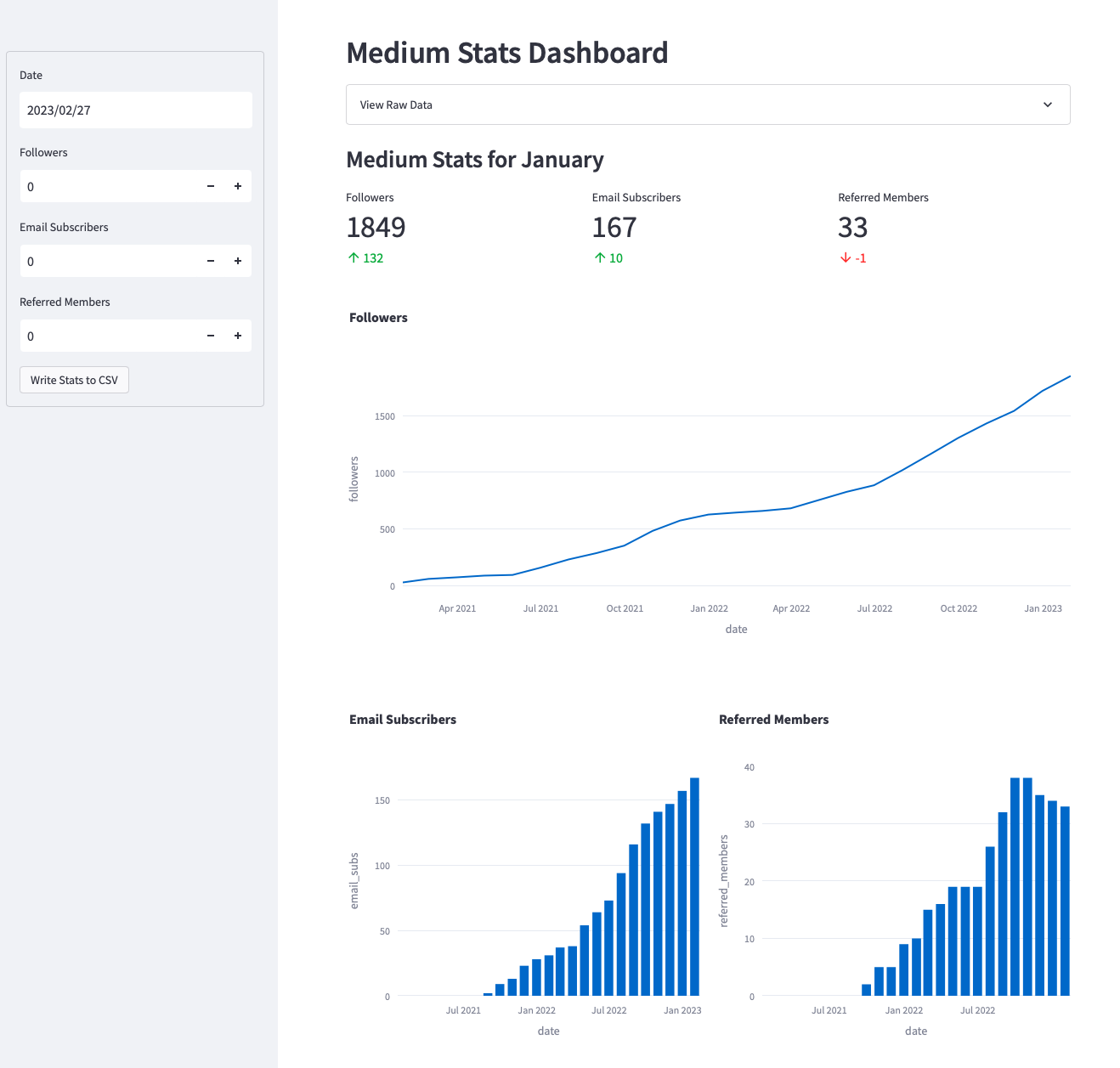1120x1068 pixels.
Task: Decrement the Email Subscribers value
Action: coord(211,261)
